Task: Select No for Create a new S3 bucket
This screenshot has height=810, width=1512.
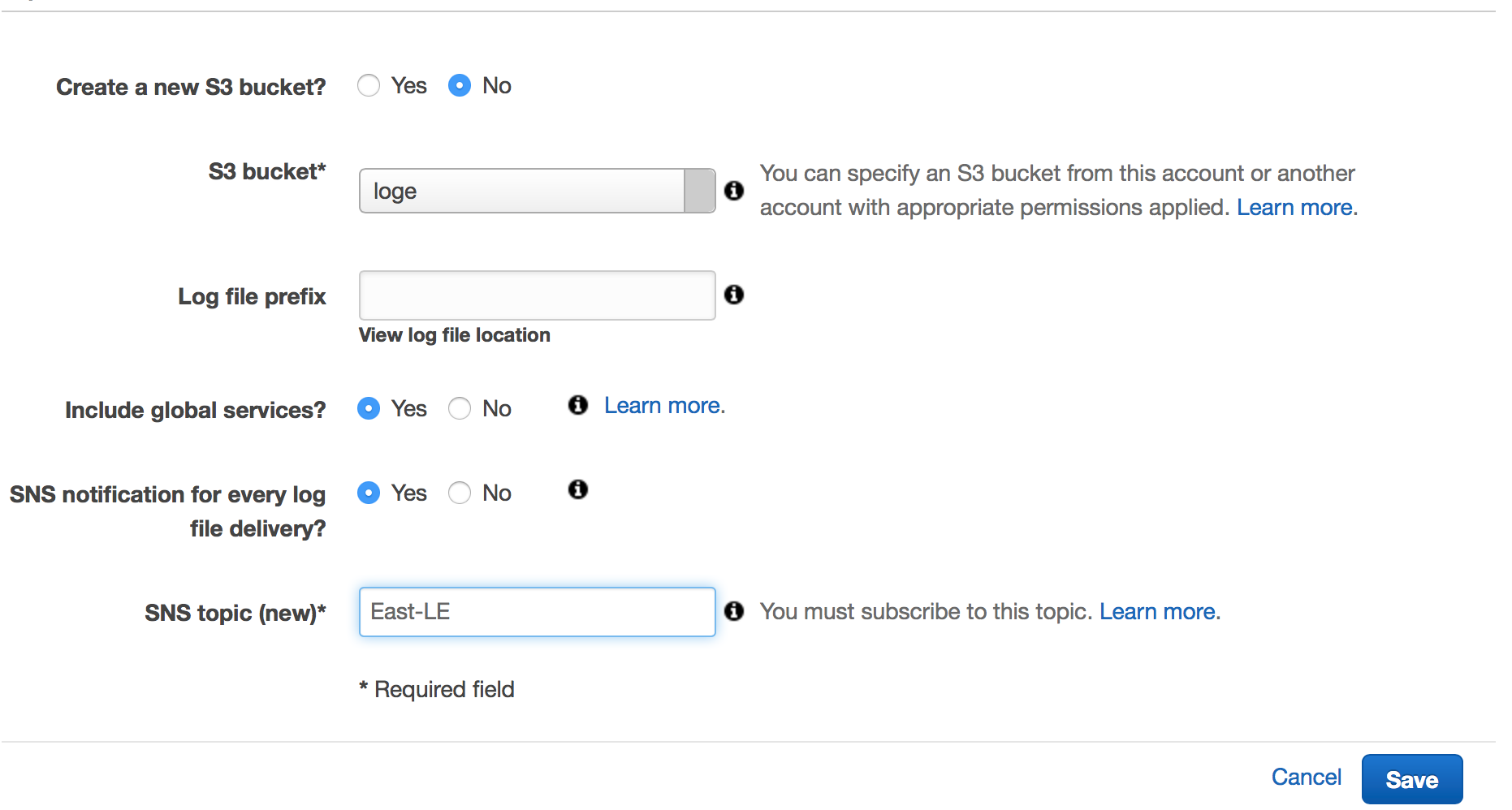Action: coord(460,86)
